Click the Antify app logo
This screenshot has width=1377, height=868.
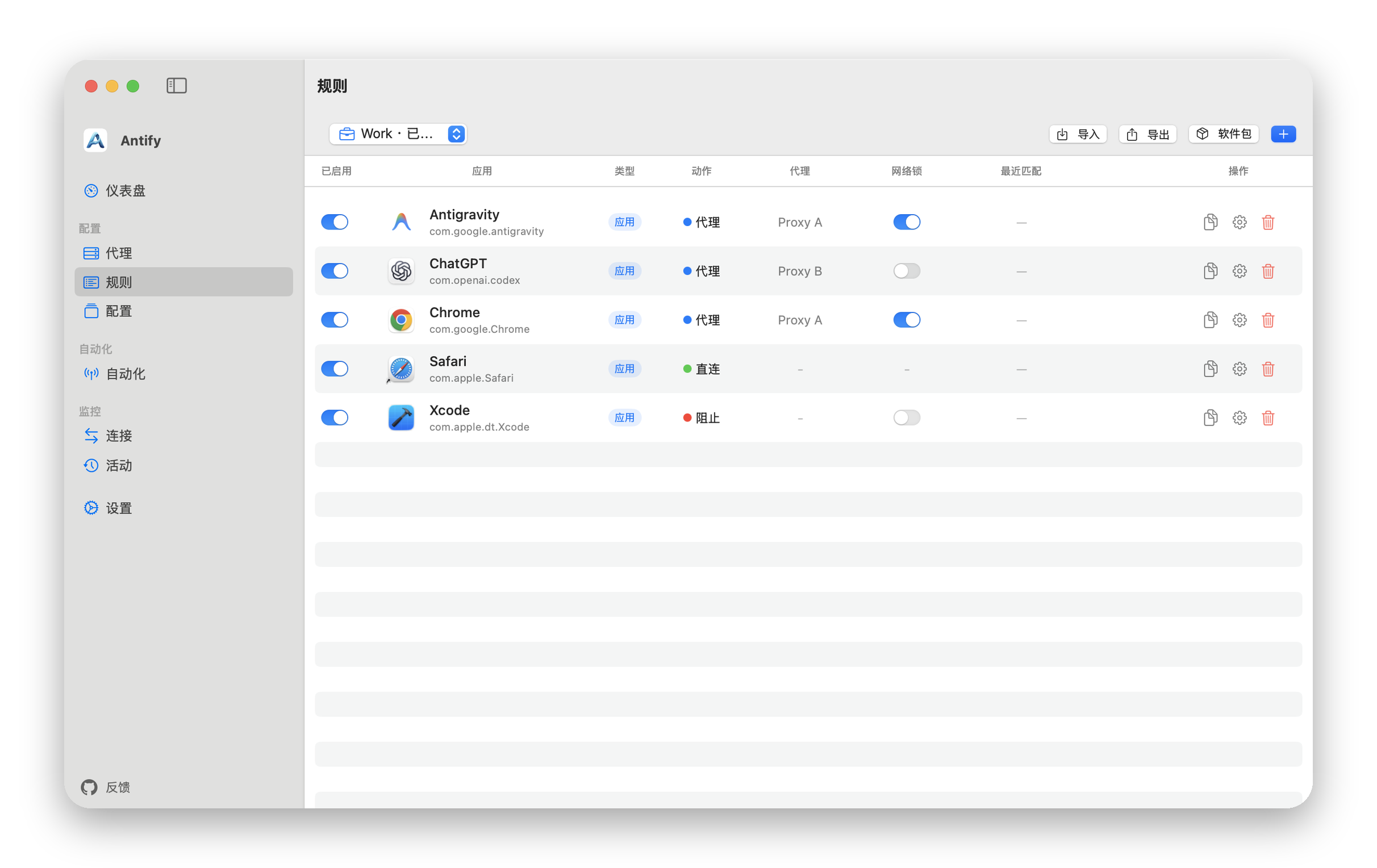pyautogui.click(x=95, y=140)
